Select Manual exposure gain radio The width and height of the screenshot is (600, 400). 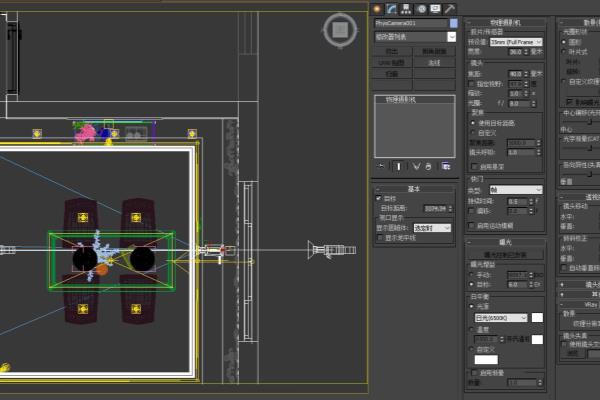pyautogui.click(x=472, y=275)
